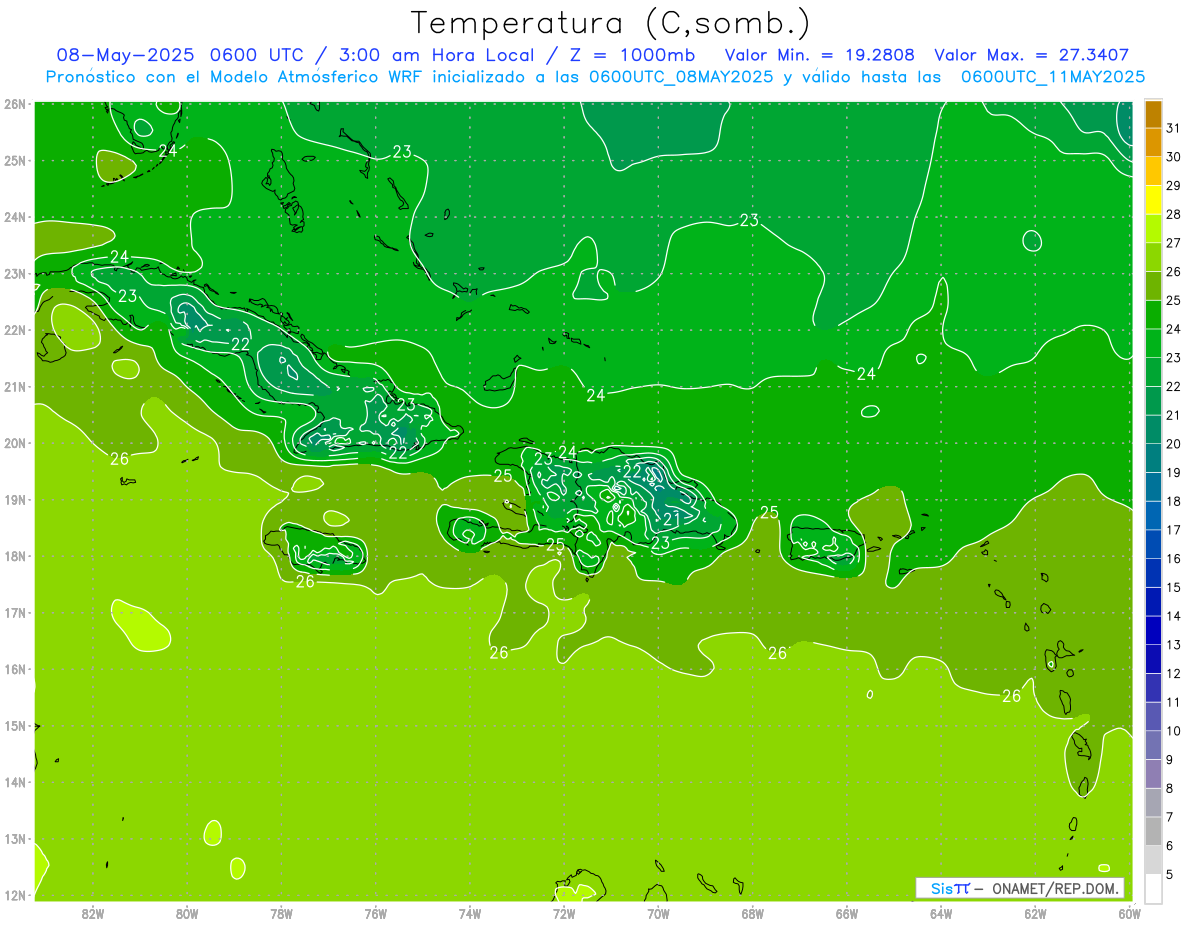The width and height of the screenshot is (1200, 927).
Task: Click the "Temperatura (C,somb.)" chart title
Action: [610, 23]
